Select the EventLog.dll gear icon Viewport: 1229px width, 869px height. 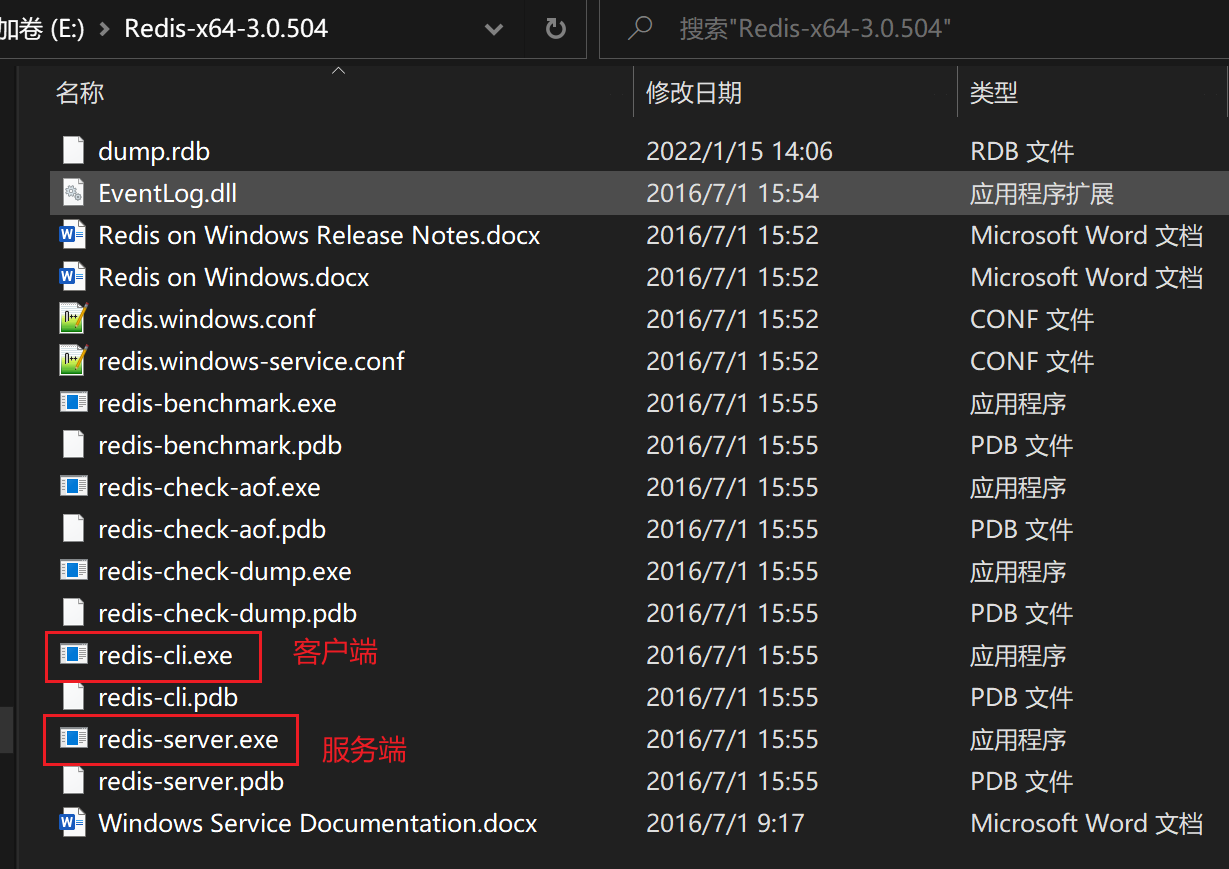point(73,193)
